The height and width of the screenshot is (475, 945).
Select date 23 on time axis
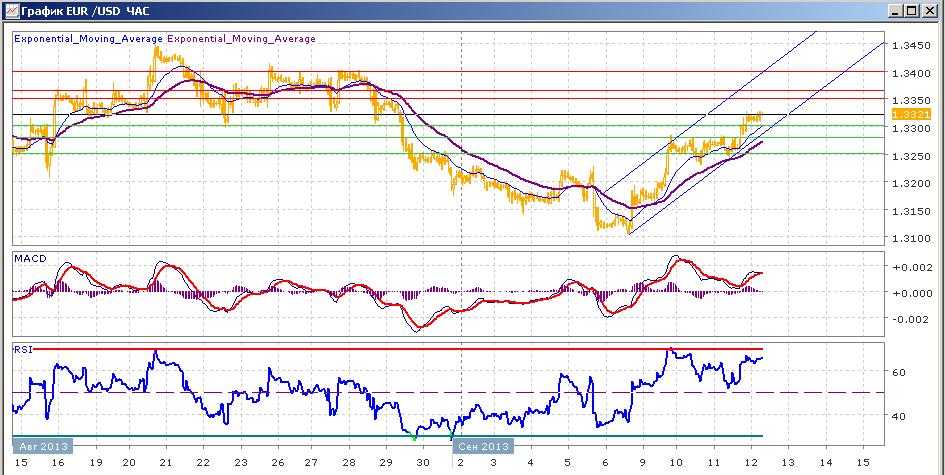240,462
